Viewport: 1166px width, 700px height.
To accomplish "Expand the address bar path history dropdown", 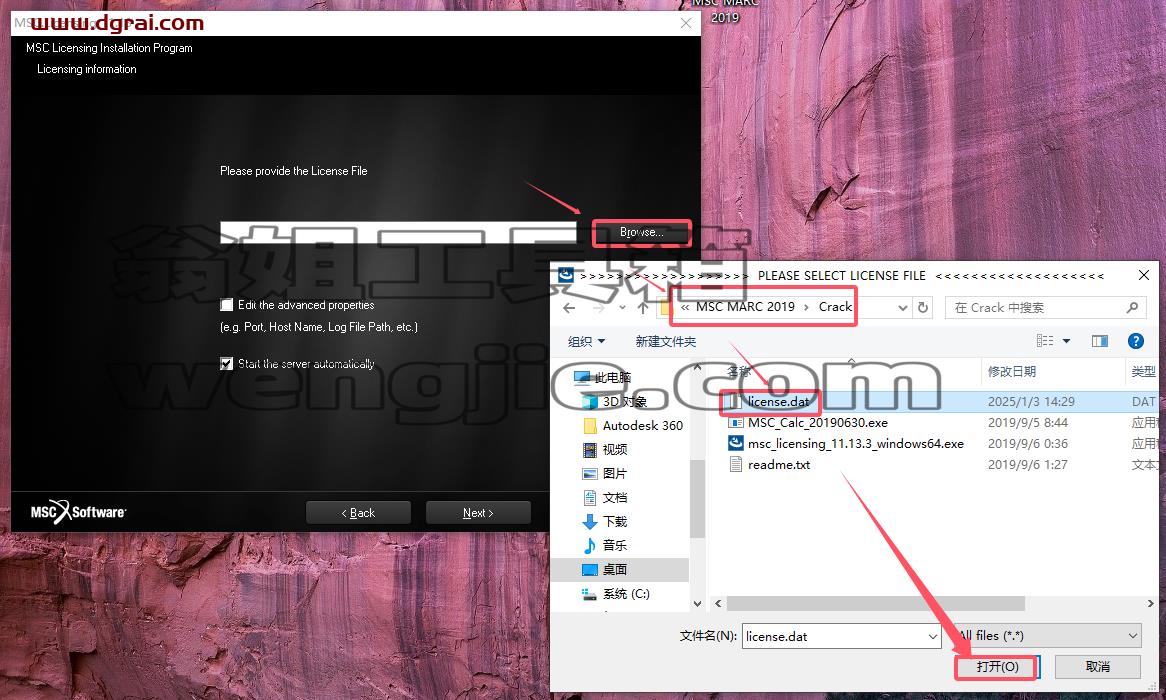I will pos(902,307).
